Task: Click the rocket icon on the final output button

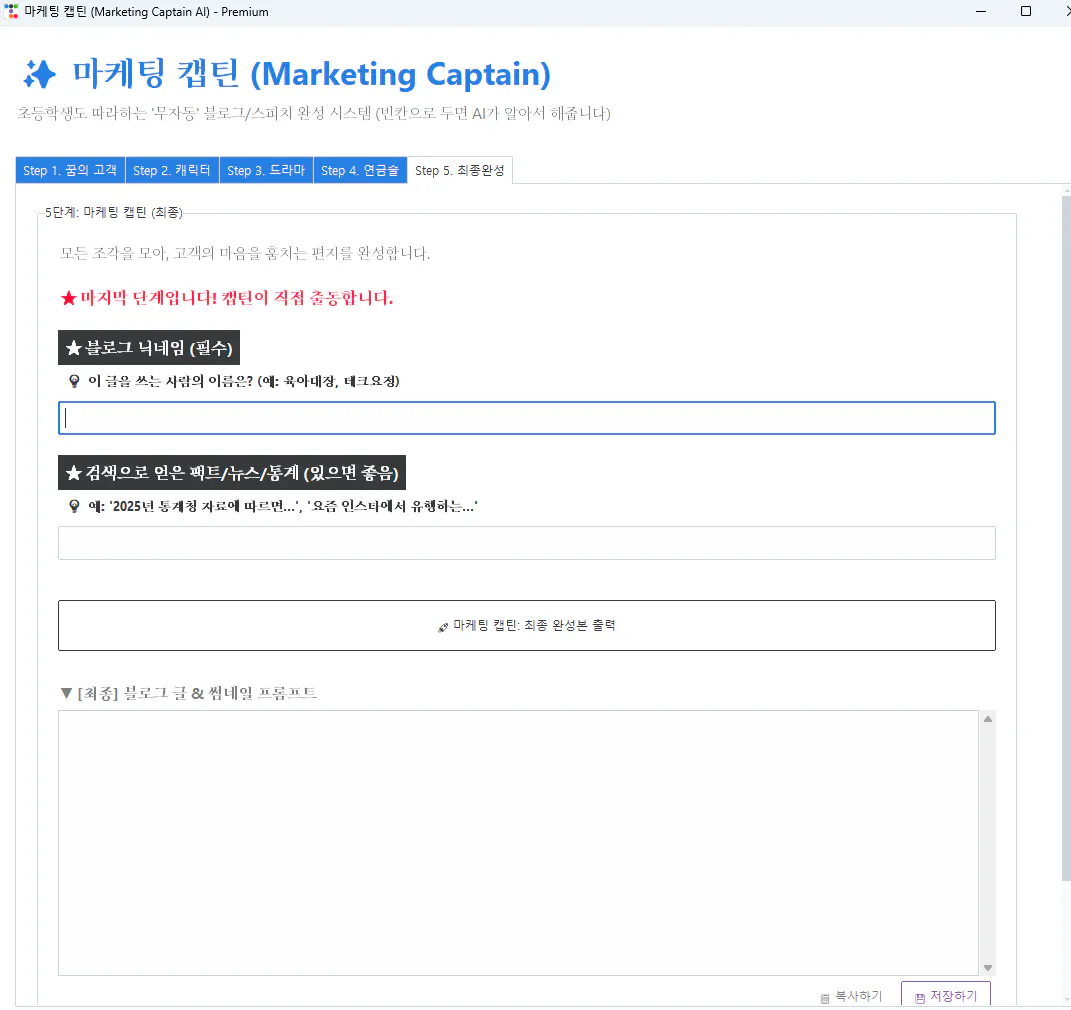Action: [442, 626]
